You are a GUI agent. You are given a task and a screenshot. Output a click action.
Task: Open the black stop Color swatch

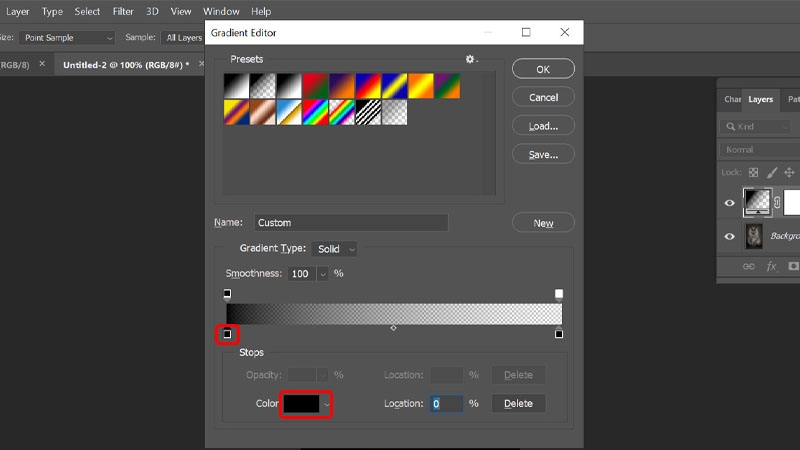click(302, 404)
